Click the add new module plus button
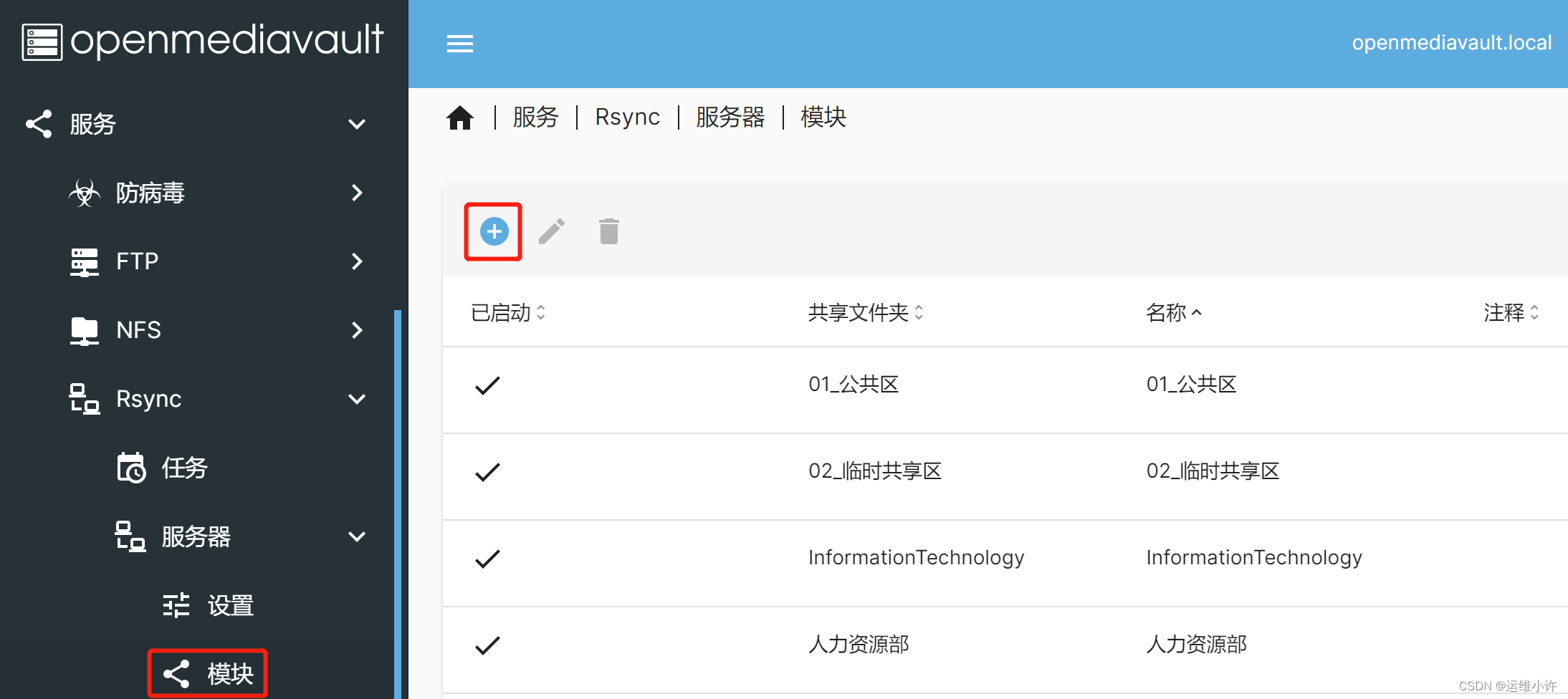Image resolution: width=1568 pixels, height=699 pixels. [x=493, y=231]
